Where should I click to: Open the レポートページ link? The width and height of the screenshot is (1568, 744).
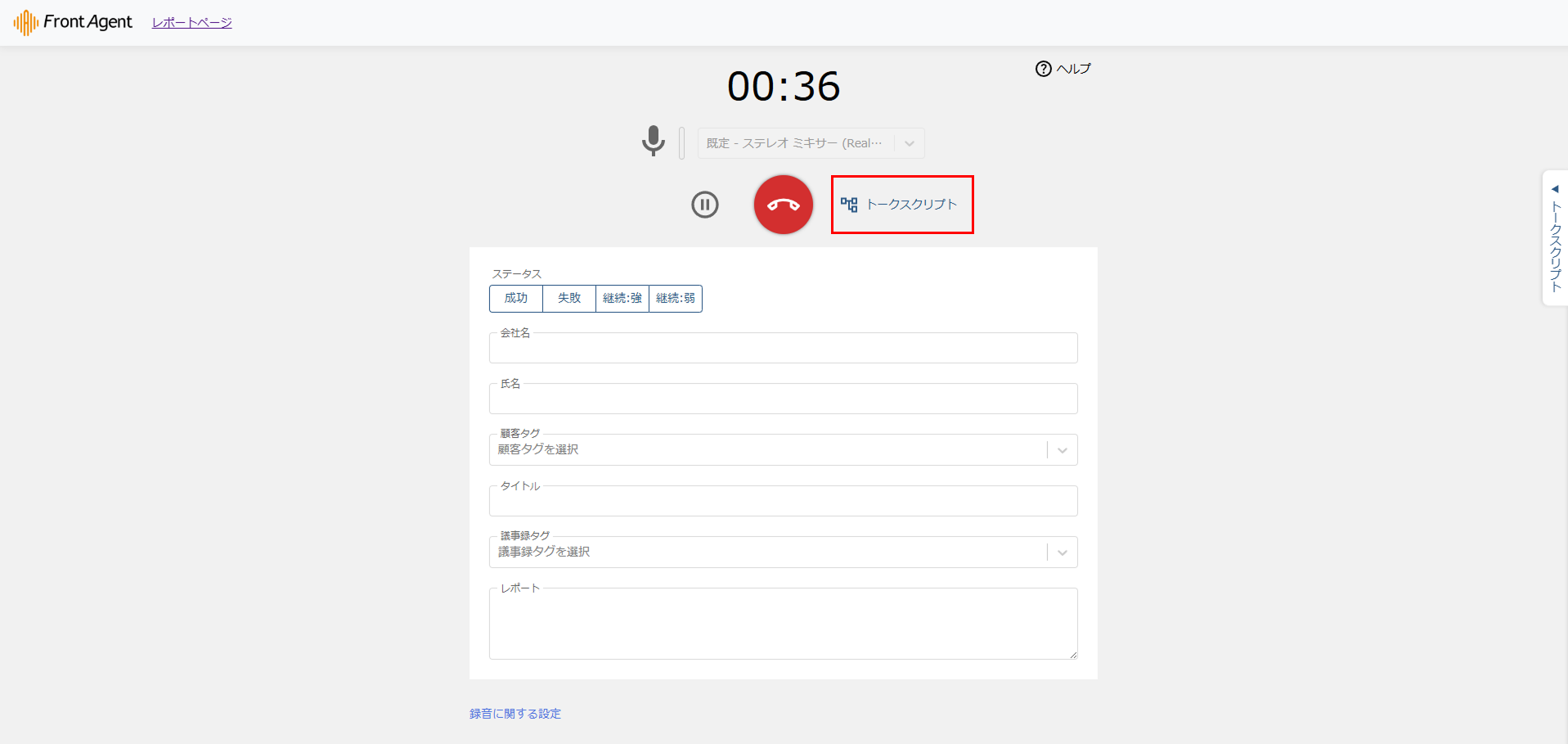[191, 23]
